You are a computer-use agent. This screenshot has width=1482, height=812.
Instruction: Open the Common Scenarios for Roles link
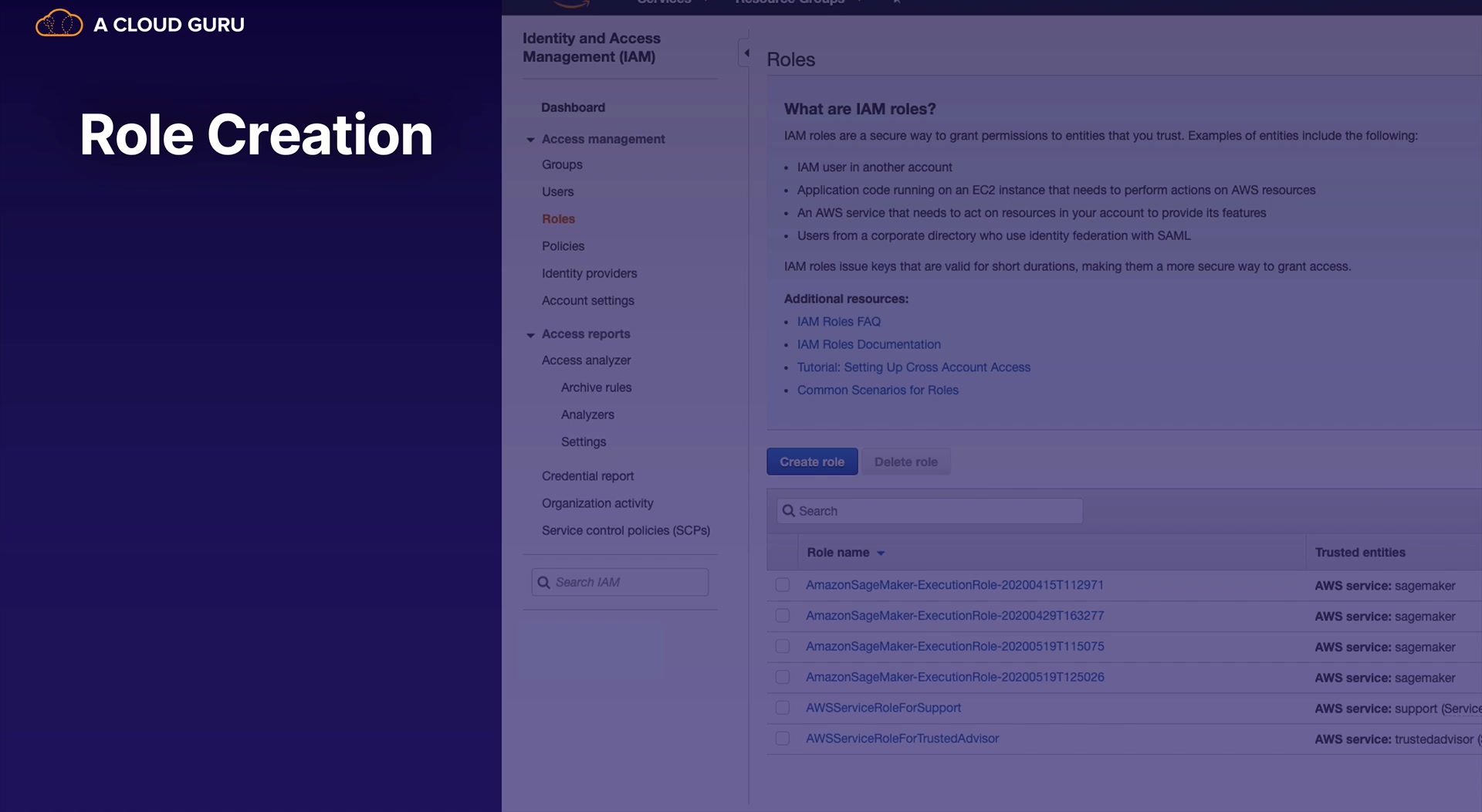coord(878,391)
